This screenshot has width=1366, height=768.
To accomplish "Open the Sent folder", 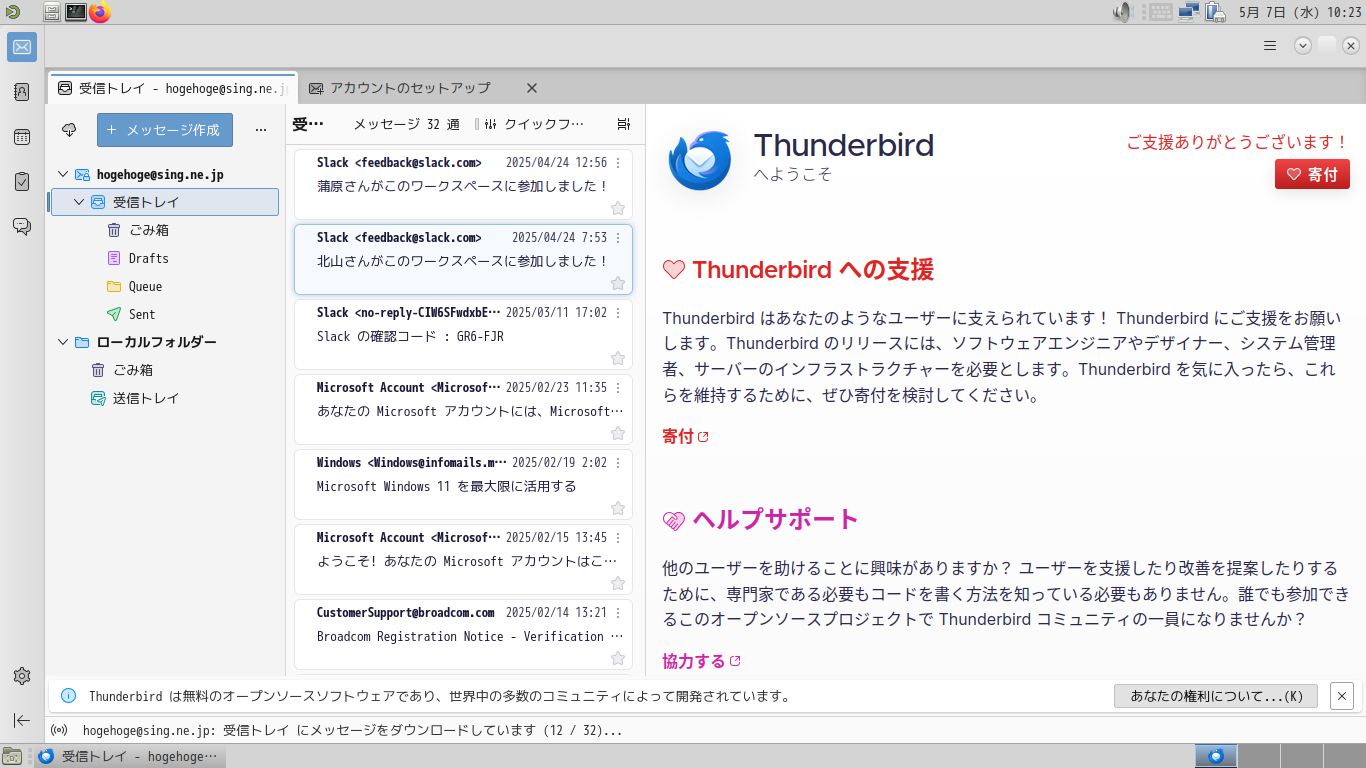I will pyautogui.click(x=142, y=314).
